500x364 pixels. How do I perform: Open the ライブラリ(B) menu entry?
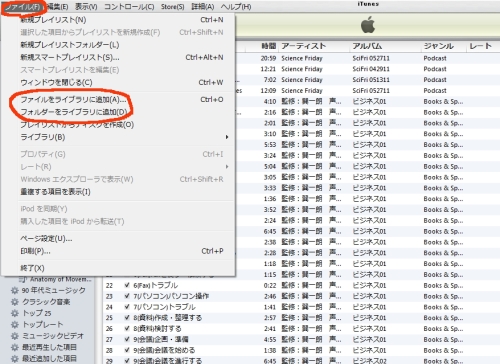point(122,137)
